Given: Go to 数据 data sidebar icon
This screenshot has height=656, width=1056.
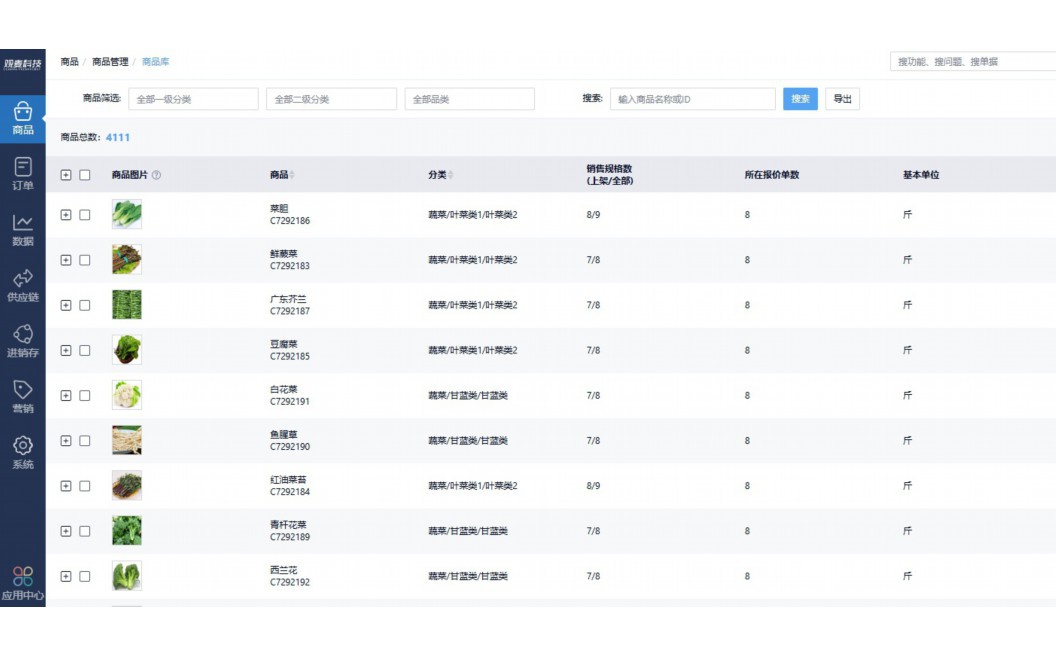Looking at the screenshot, I should tap(22, 230).
